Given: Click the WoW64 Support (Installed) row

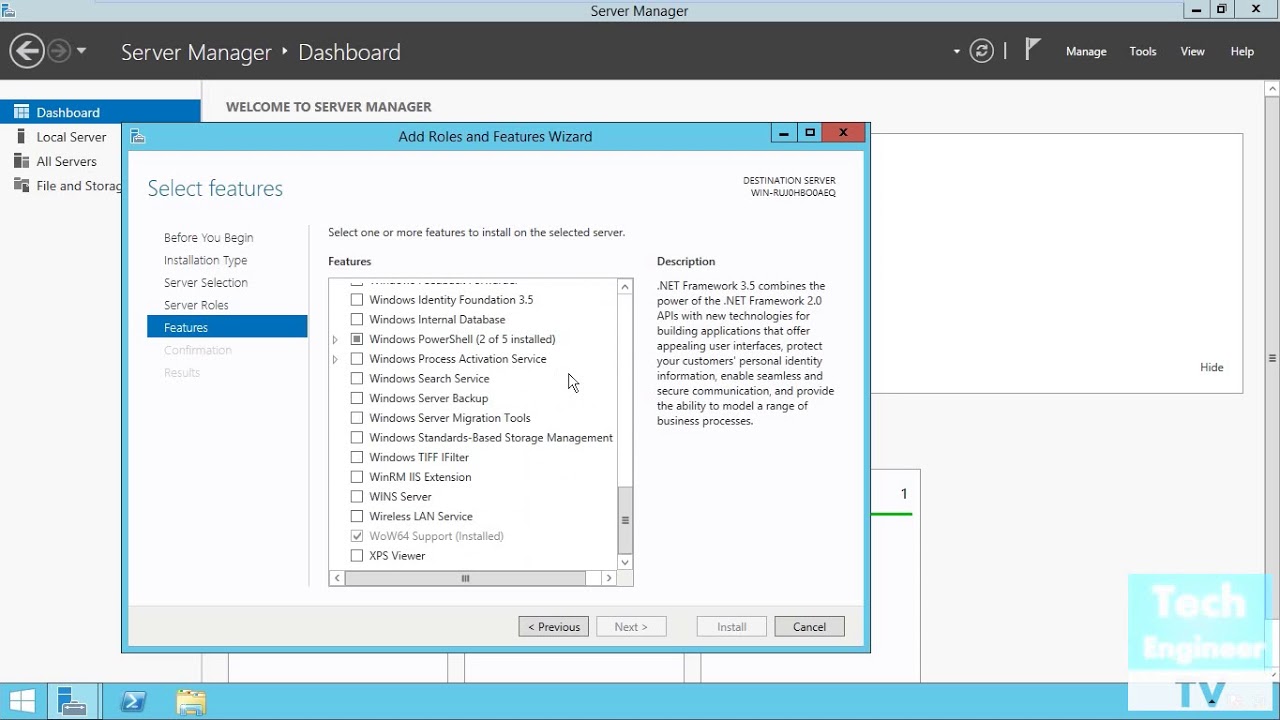Looking at the screenshot, I should click(x=436, y=536).
